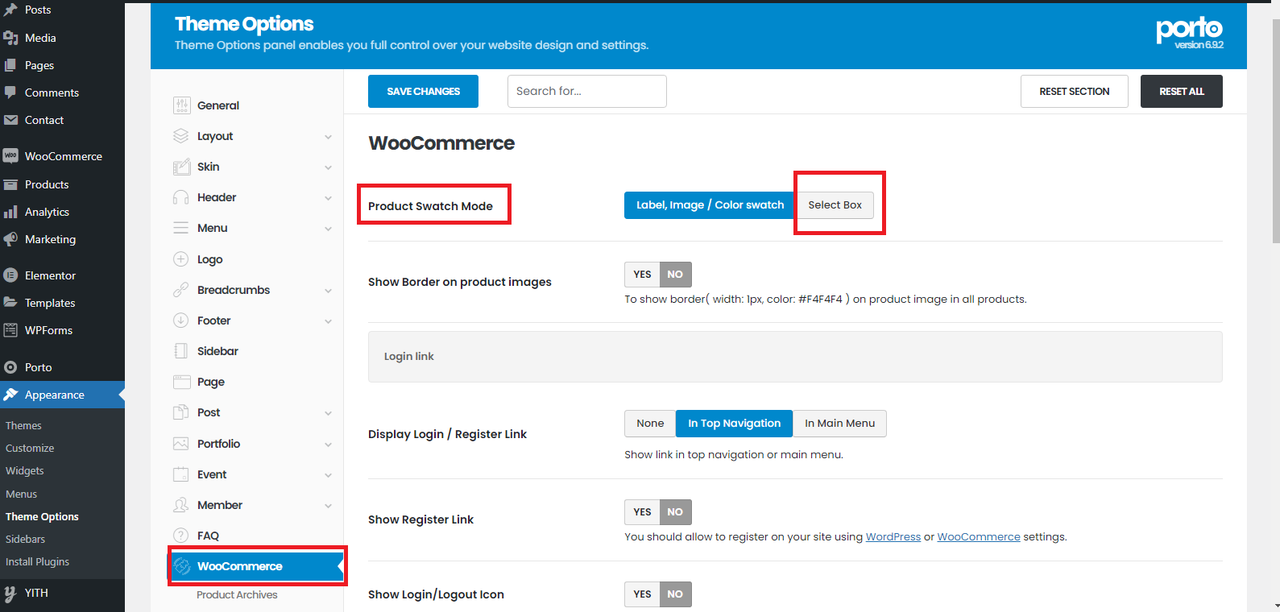
Task: Click the Skin paint icon
Action: point(181,167)
